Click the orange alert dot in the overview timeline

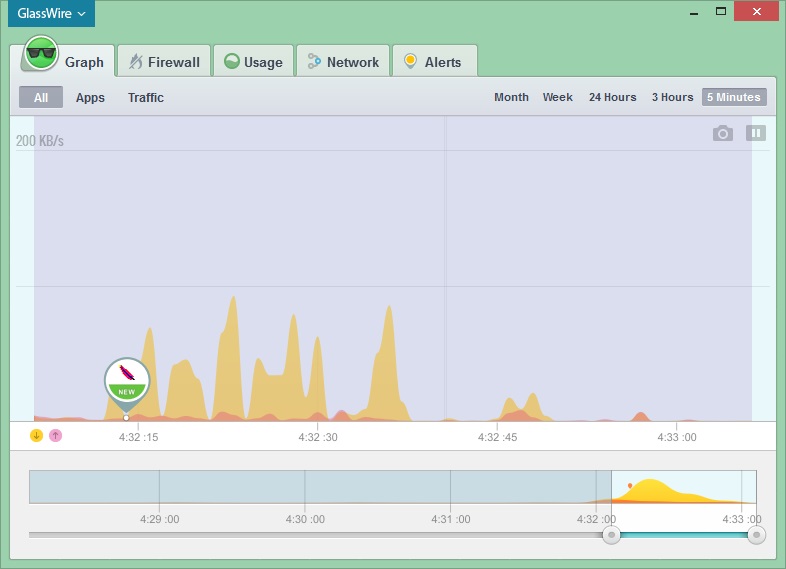630,485
